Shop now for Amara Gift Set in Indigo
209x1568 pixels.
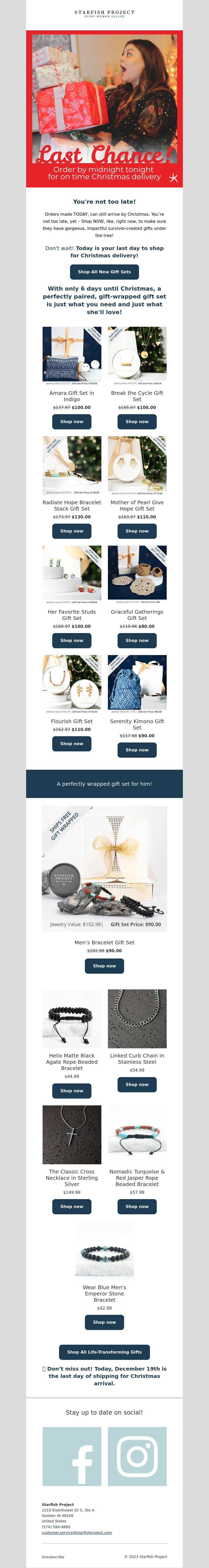pyautogui.click(x=72, y=422)
